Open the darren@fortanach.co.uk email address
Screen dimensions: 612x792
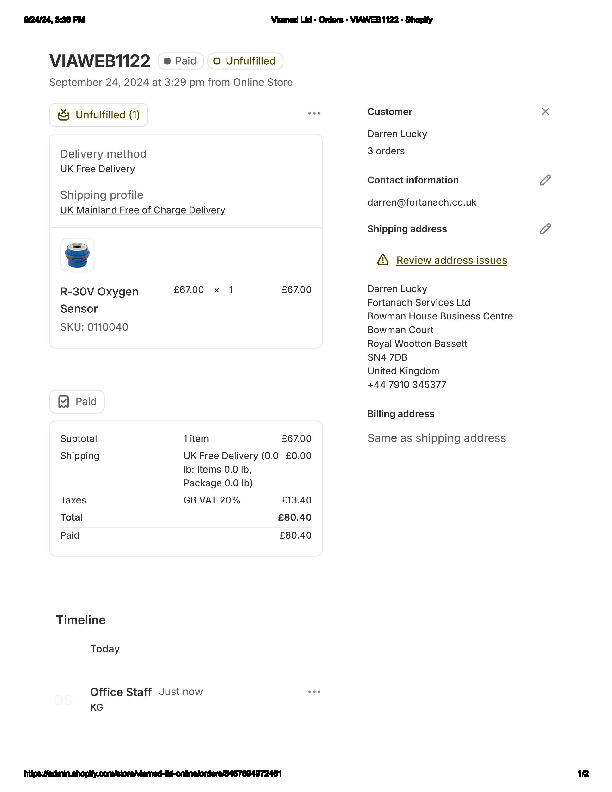pos(421,202)
